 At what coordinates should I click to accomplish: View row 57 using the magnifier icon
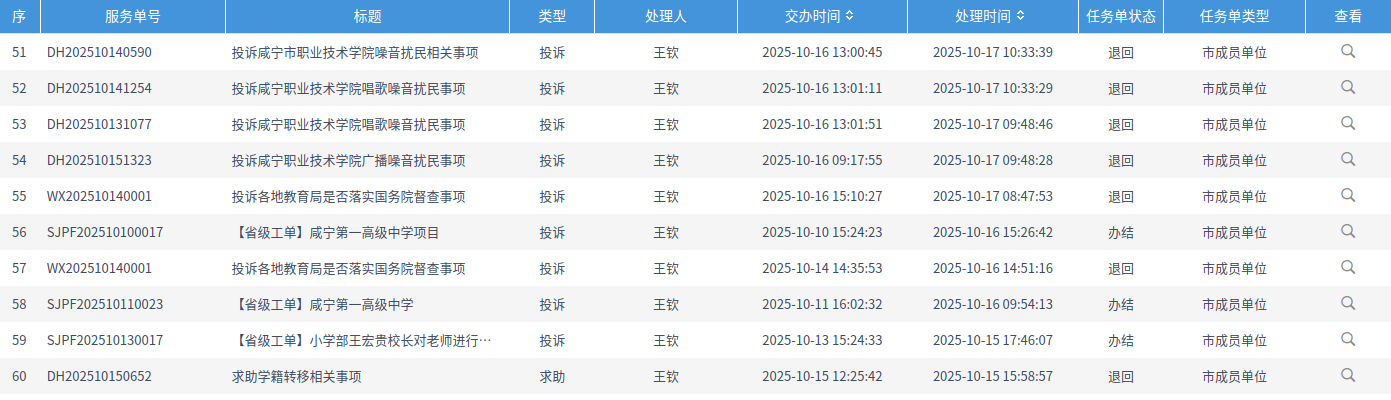pyautogui.click(x=1348, y=268)
